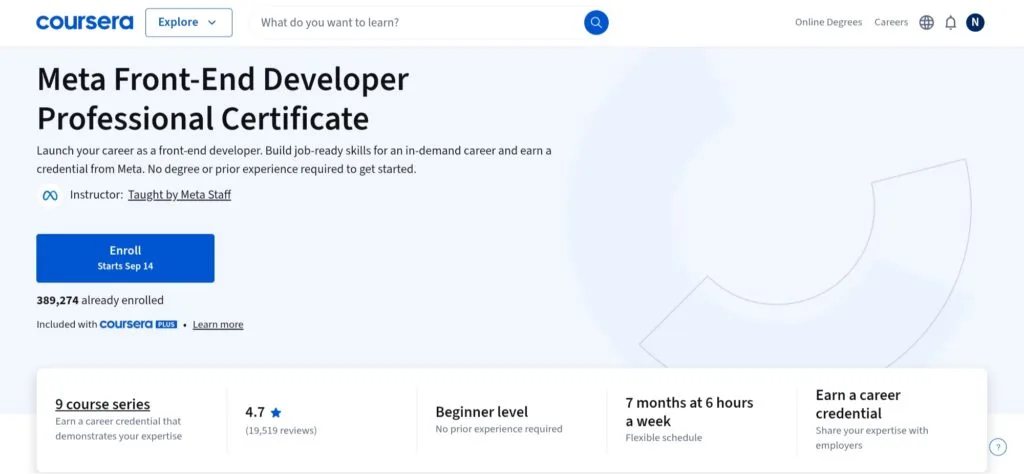Click the Coursera logo
The height and width of the screenshot is (474, 1024).
pos(84,22)
